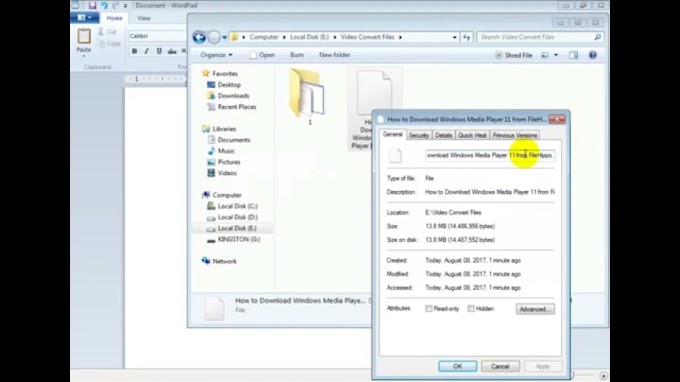
Task: Switch to General tab in Properties dialog
Action: pyautogui.click(x=392, y=134)
